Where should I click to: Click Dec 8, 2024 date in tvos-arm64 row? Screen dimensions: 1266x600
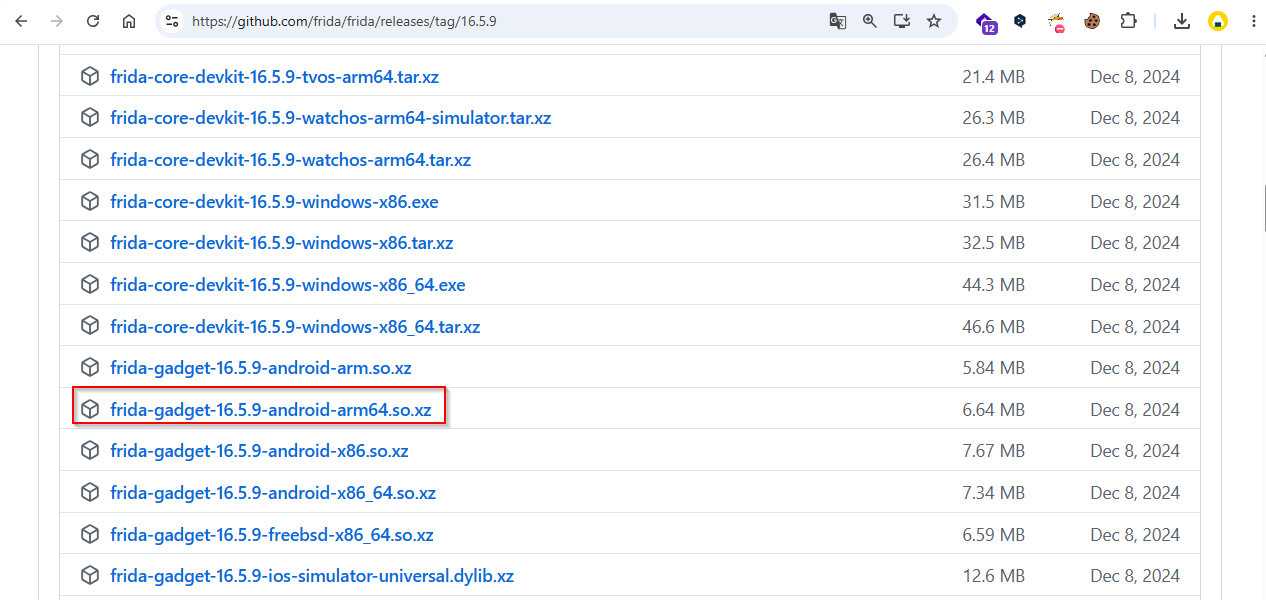(x=1135, y=77)
